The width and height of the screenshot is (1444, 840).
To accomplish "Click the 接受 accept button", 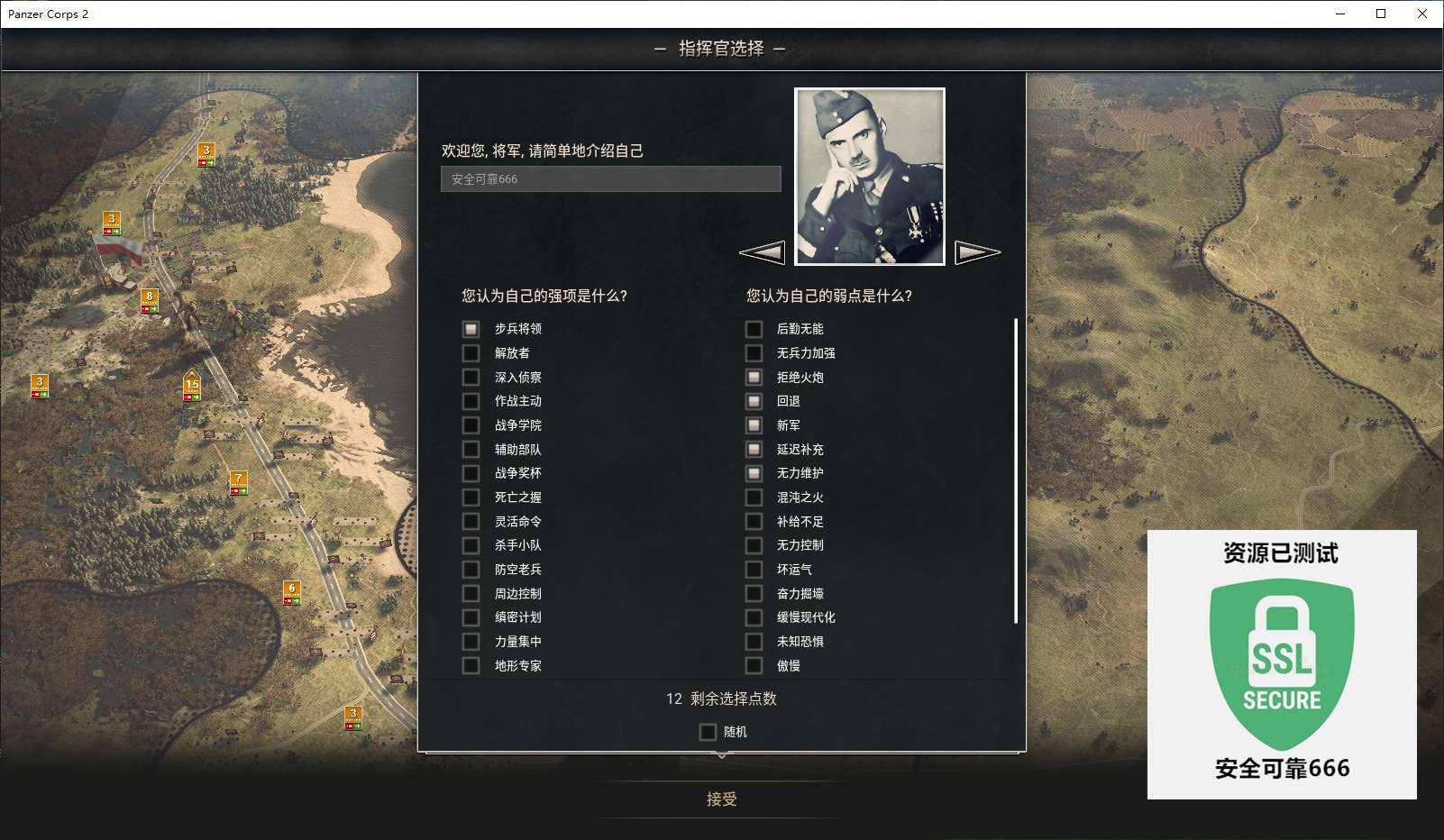I will coord(722,799).
